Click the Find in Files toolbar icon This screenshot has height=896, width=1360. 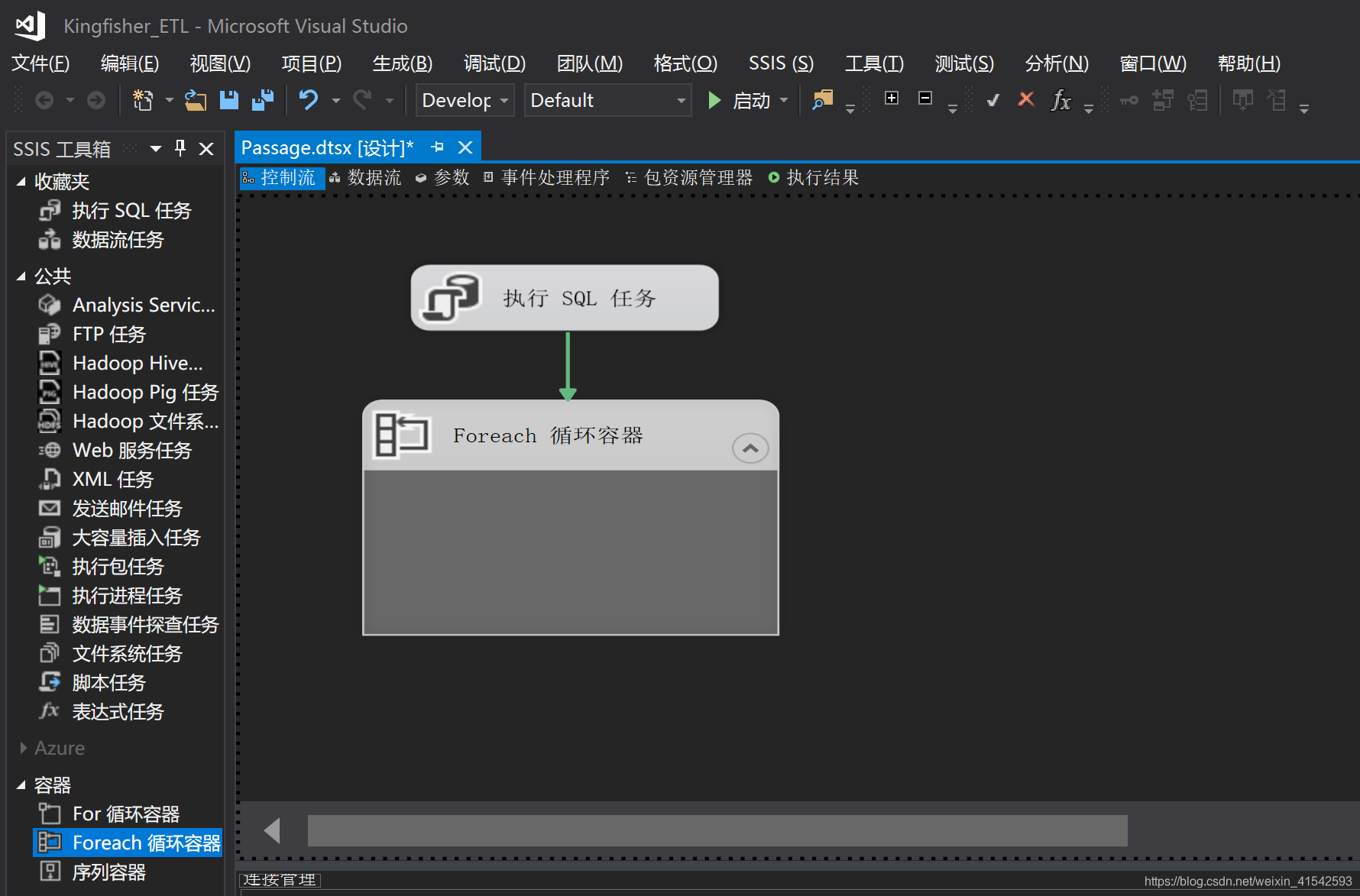822,100
